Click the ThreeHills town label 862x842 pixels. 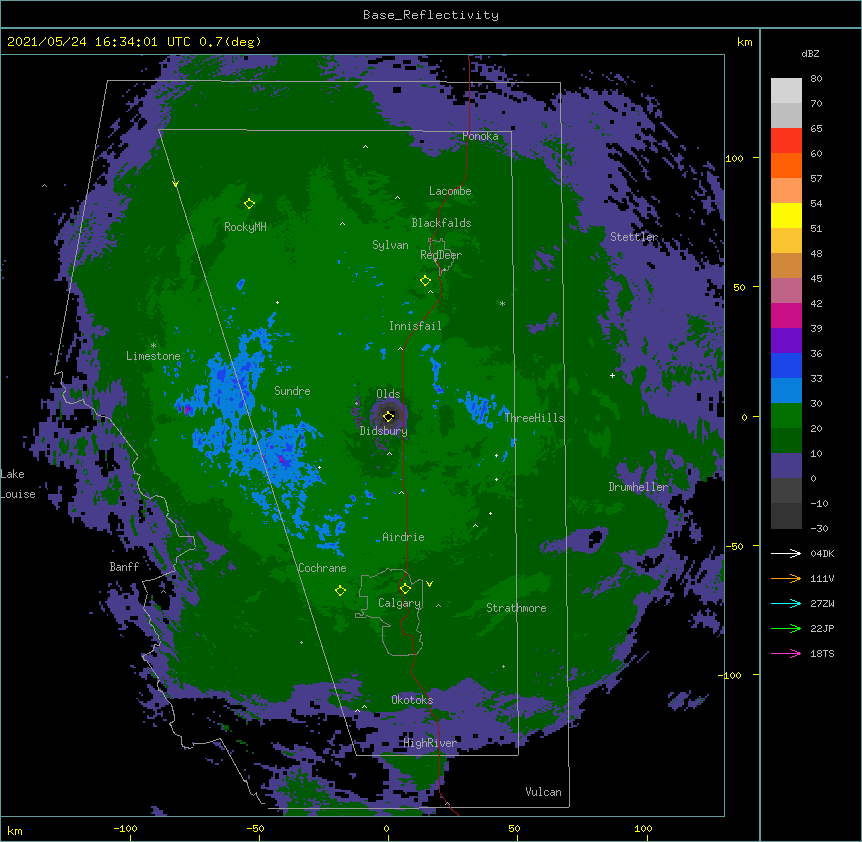534,418
